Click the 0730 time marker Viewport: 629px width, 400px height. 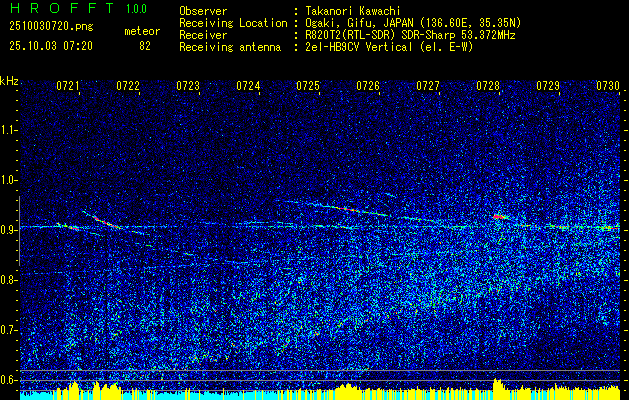tap(608, 86)
